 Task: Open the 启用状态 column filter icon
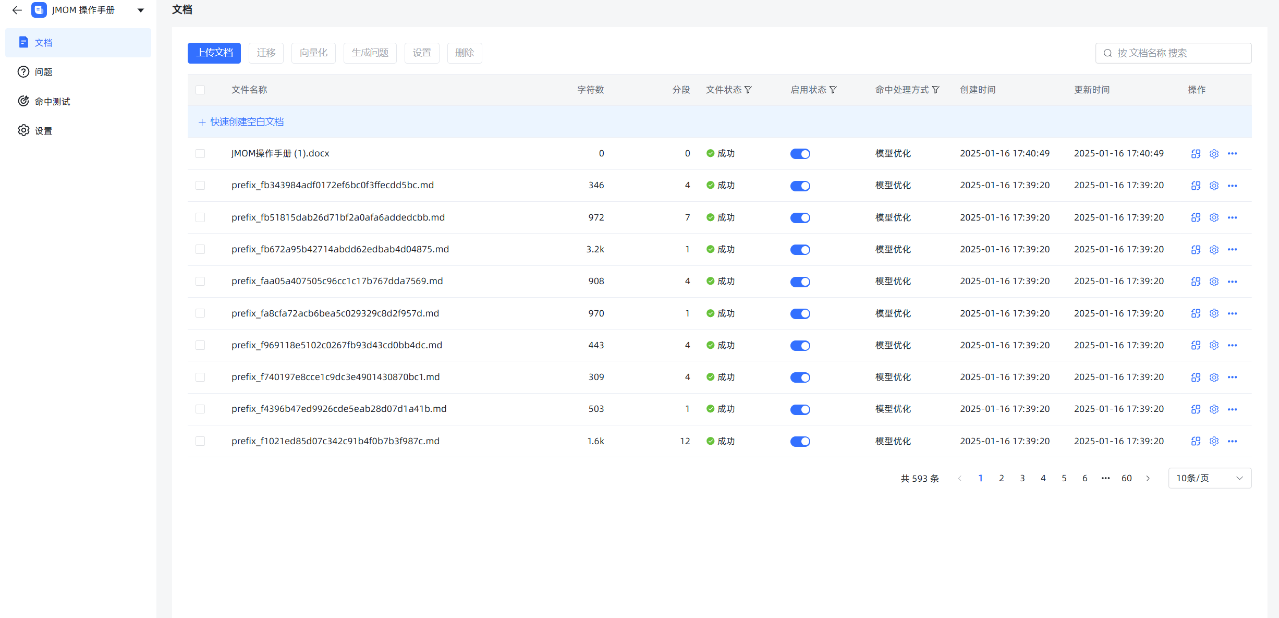pos(833,90)
